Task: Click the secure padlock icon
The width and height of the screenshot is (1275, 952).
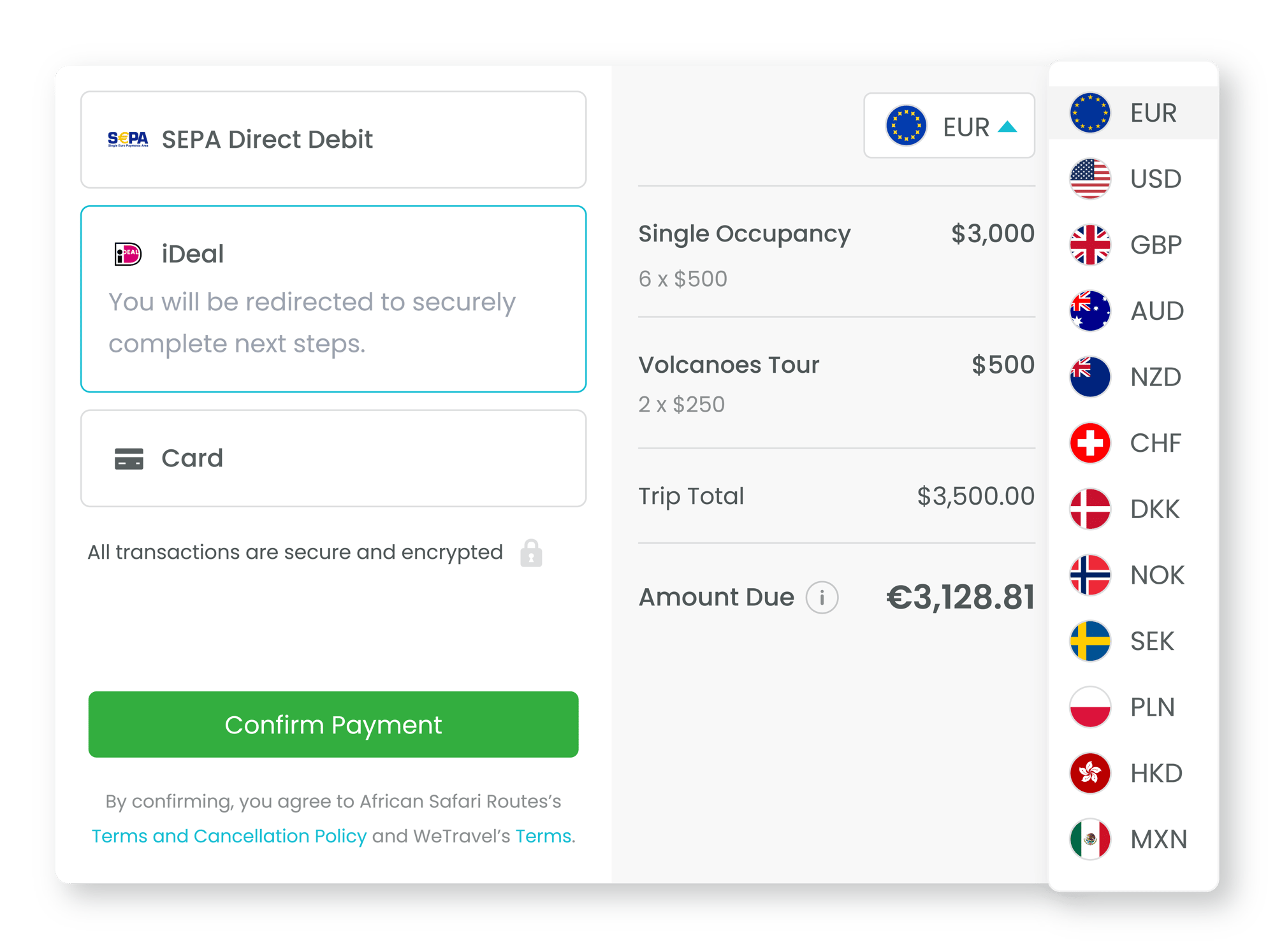Action: pyautogui.click(x=531, y=553)
